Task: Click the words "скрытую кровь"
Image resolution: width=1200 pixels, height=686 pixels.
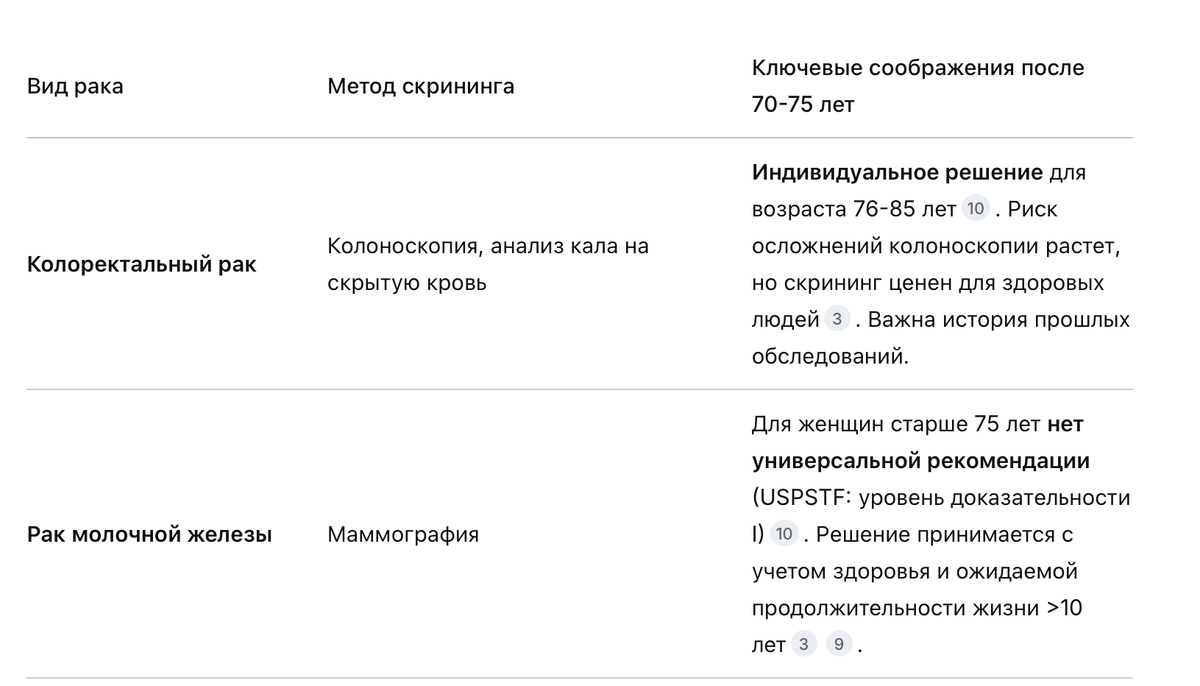Action: pyautogui.click(x=407, y=283)
